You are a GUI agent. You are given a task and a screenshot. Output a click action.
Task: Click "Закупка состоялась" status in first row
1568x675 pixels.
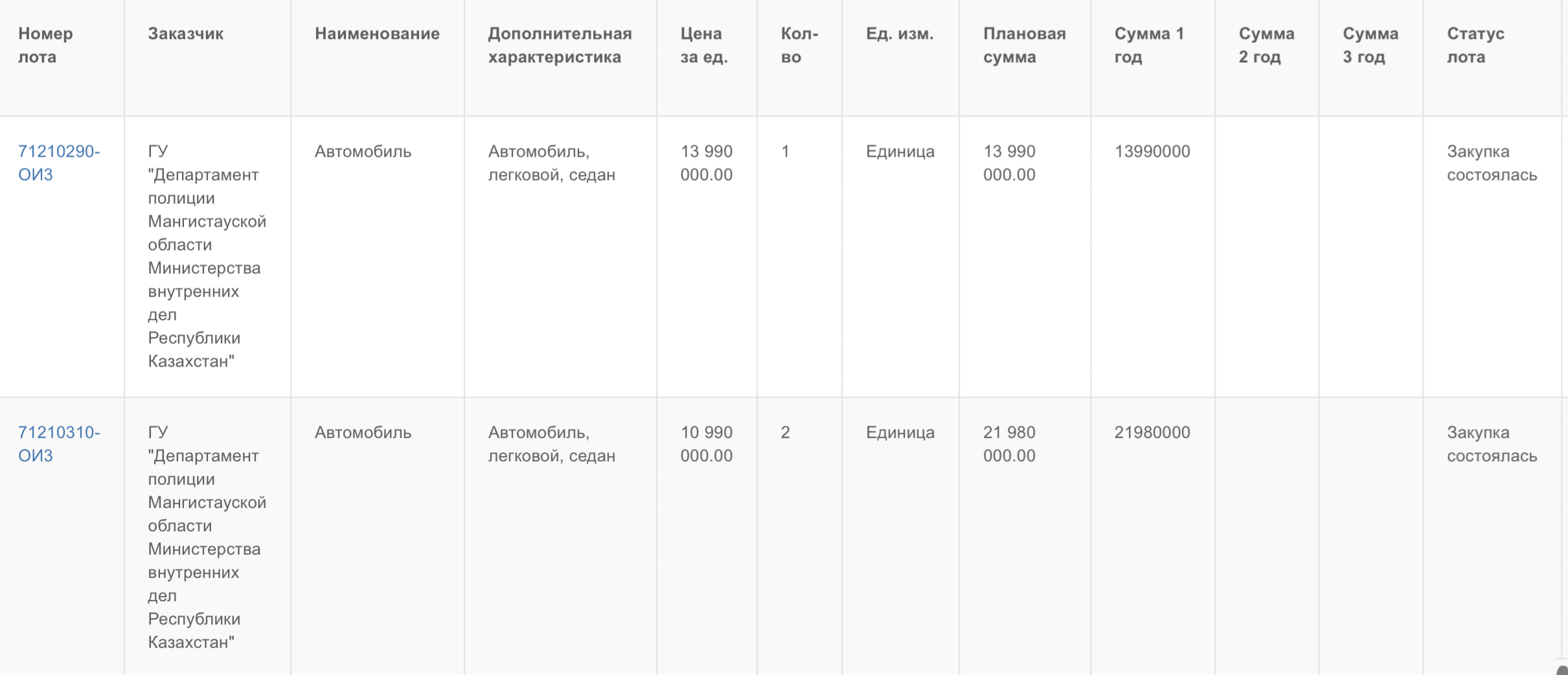click(x=1492, y=163)
